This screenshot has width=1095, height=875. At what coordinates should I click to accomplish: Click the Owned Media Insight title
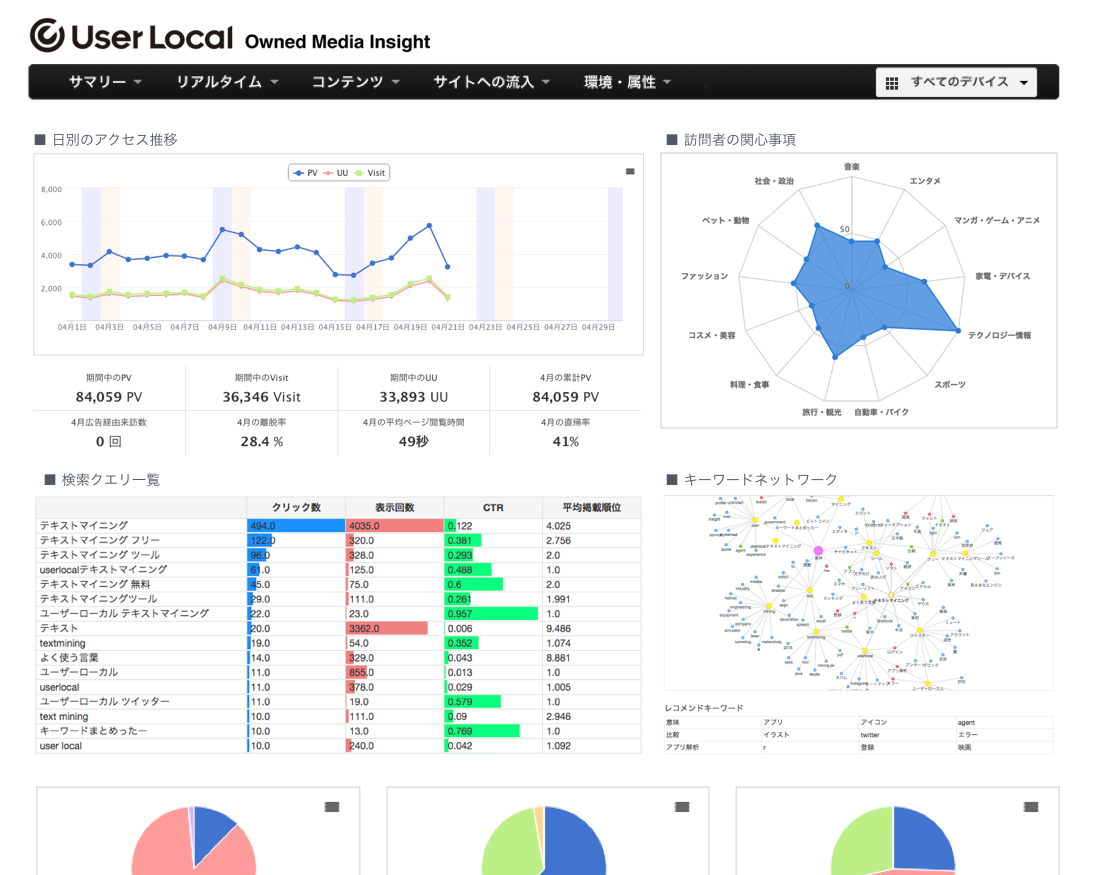(337, 42)
